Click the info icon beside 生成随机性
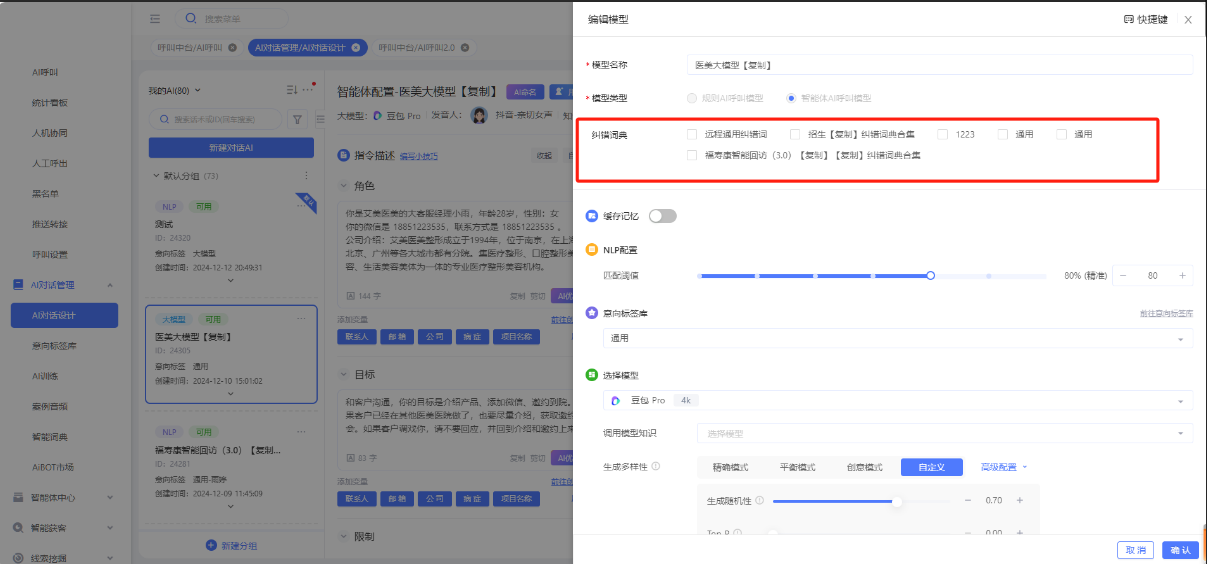The width and height of the screenshot is (1207, 564). click(x=760, y=501)
